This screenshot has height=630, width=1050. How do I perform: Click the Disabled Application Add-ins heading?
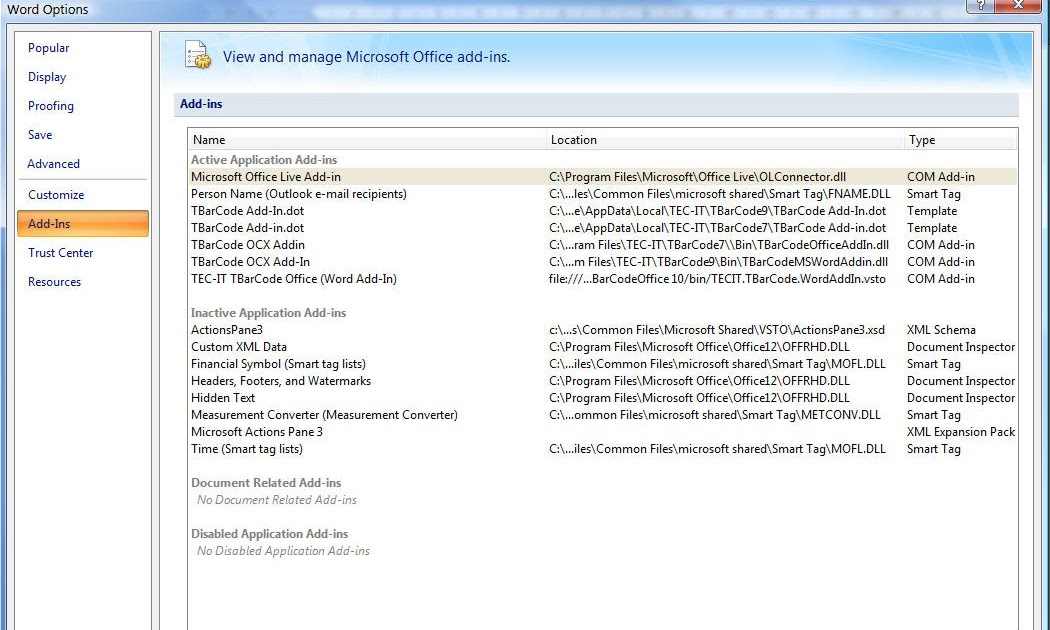[269, 534]
